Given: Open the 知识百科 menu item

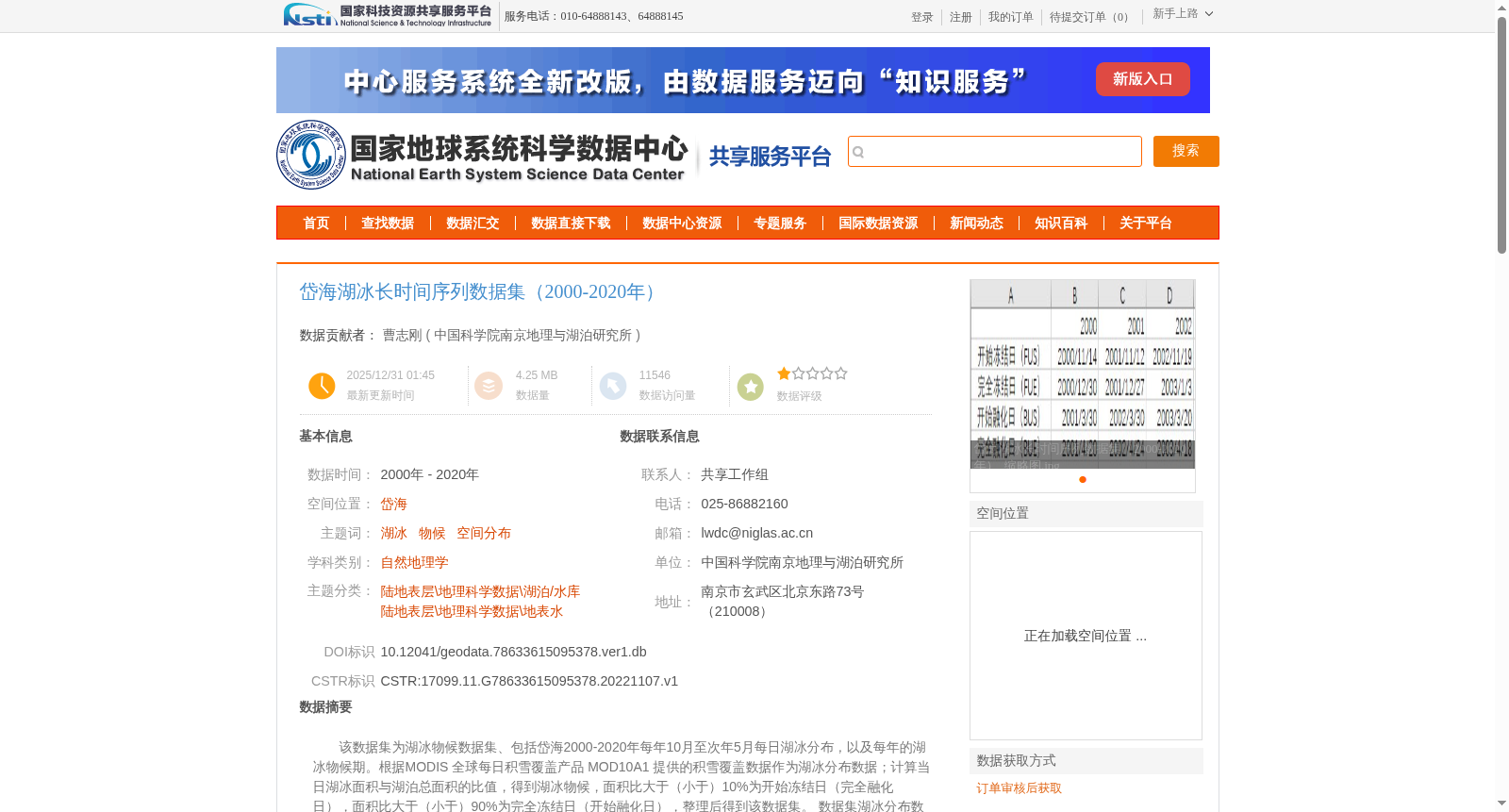Looking at the screenshot, I should click(x=1061, y=224).
